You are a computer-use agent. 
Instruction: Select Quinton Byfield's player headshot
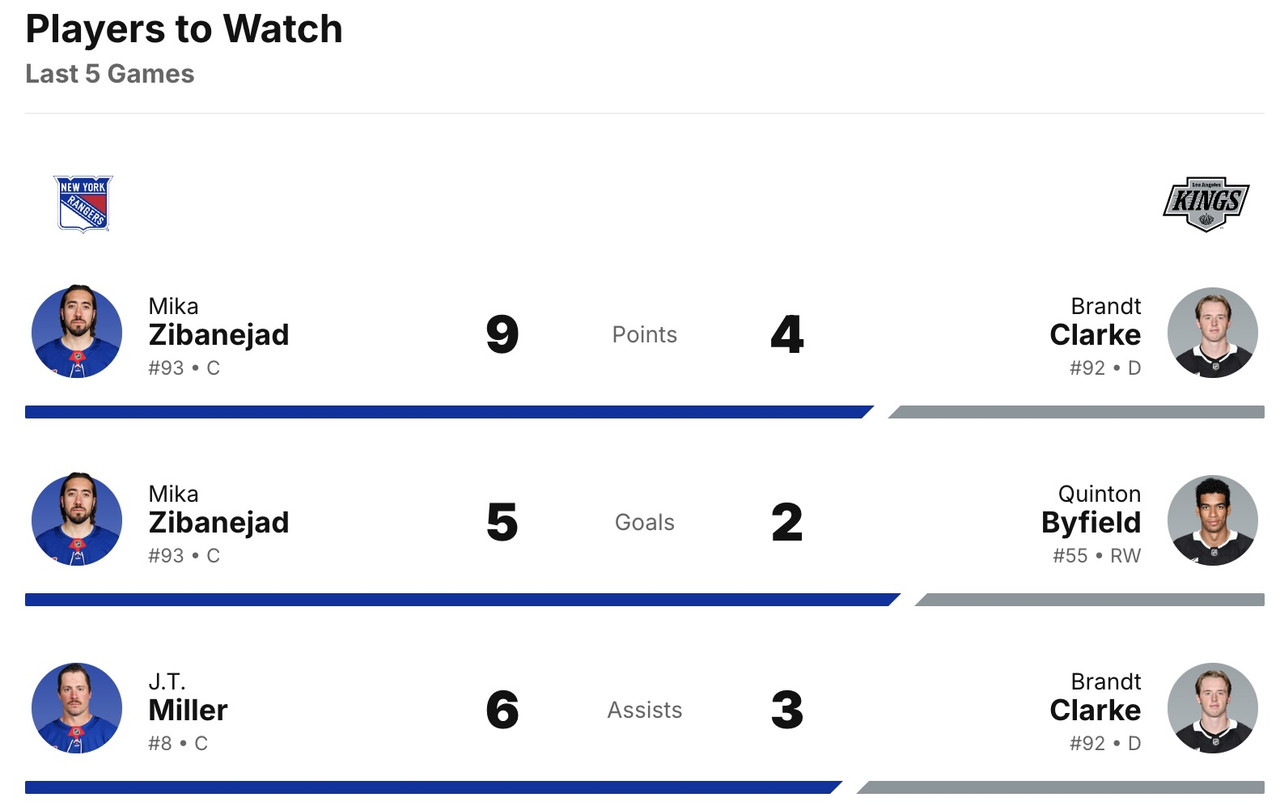[x=1212, y=521]
